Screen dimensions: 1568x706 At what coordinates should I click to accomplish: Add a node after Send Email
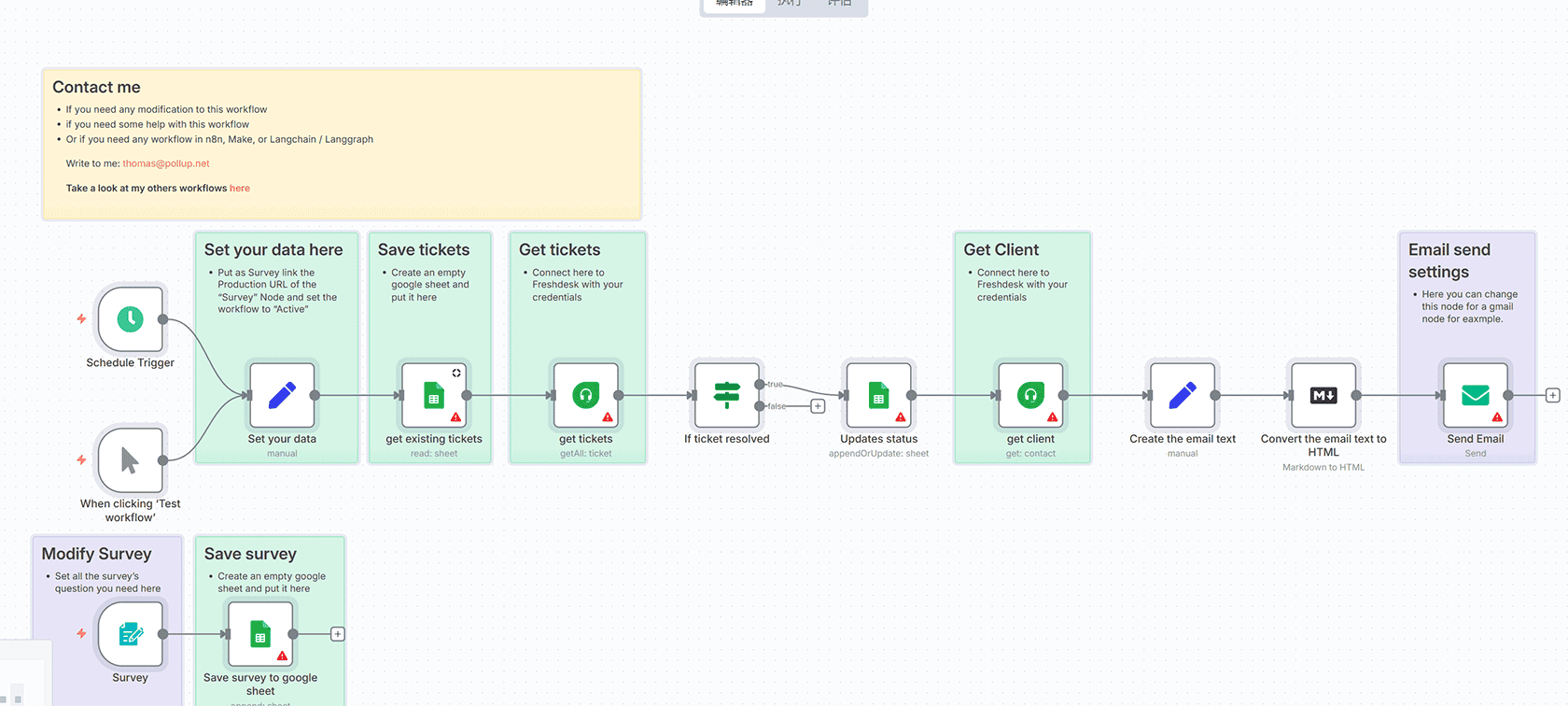tap(1552, 395)
